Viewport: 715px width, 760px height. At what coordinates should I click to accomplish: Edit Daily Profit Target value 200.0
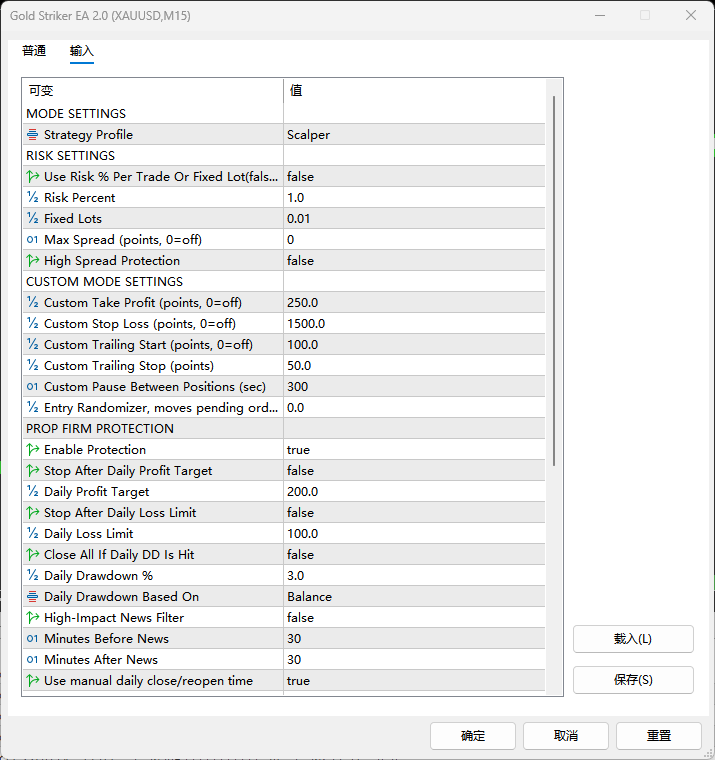pos(414,491)
